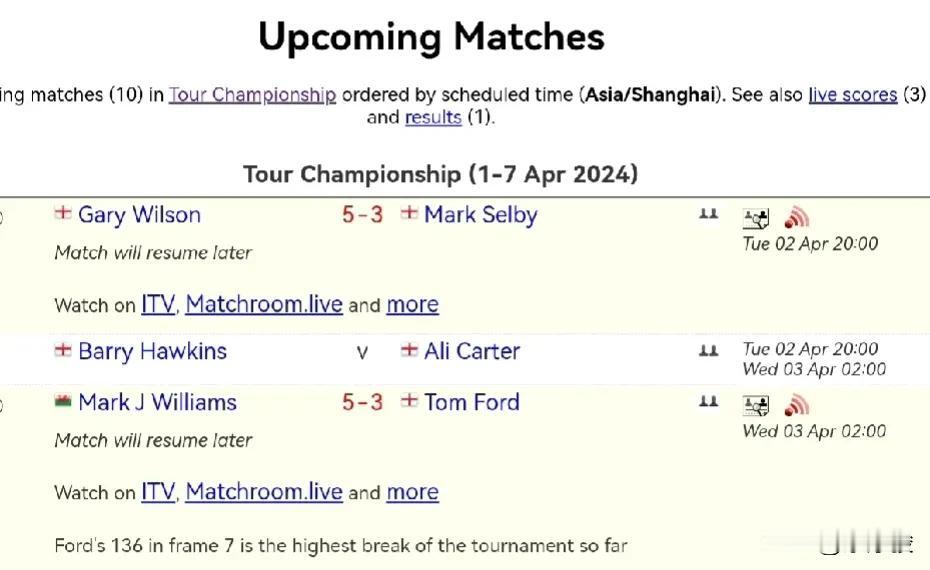Go to the live scores link
This screenshot has height=570, width=930.
tap(853, 95)
